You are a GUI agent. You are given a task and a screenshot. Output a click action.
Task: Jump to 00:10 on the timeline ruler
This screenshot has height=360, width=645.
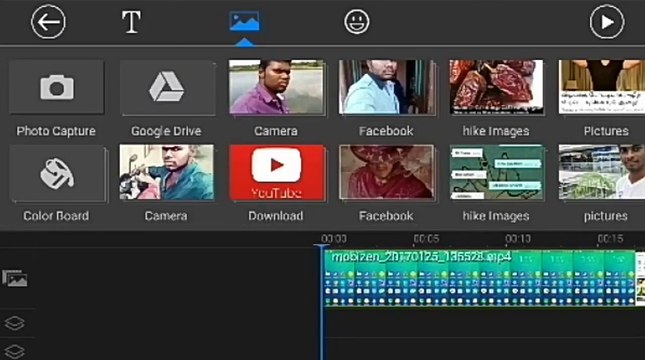click(518, 239)
